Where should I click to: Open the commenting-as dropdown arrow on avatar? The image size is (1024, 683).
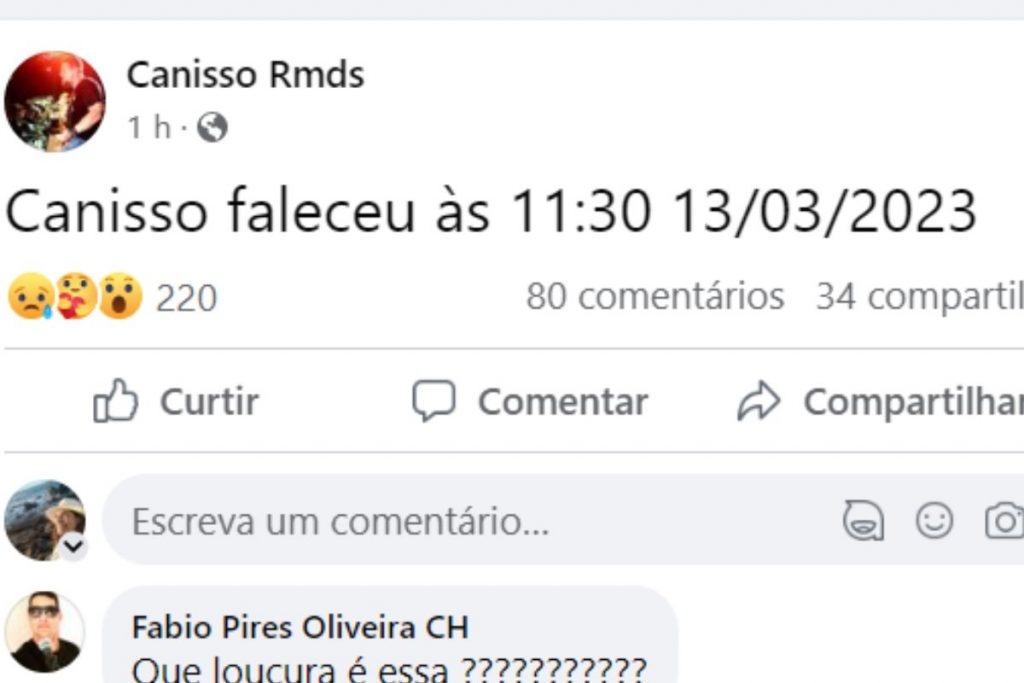click(x=74, y=547)
